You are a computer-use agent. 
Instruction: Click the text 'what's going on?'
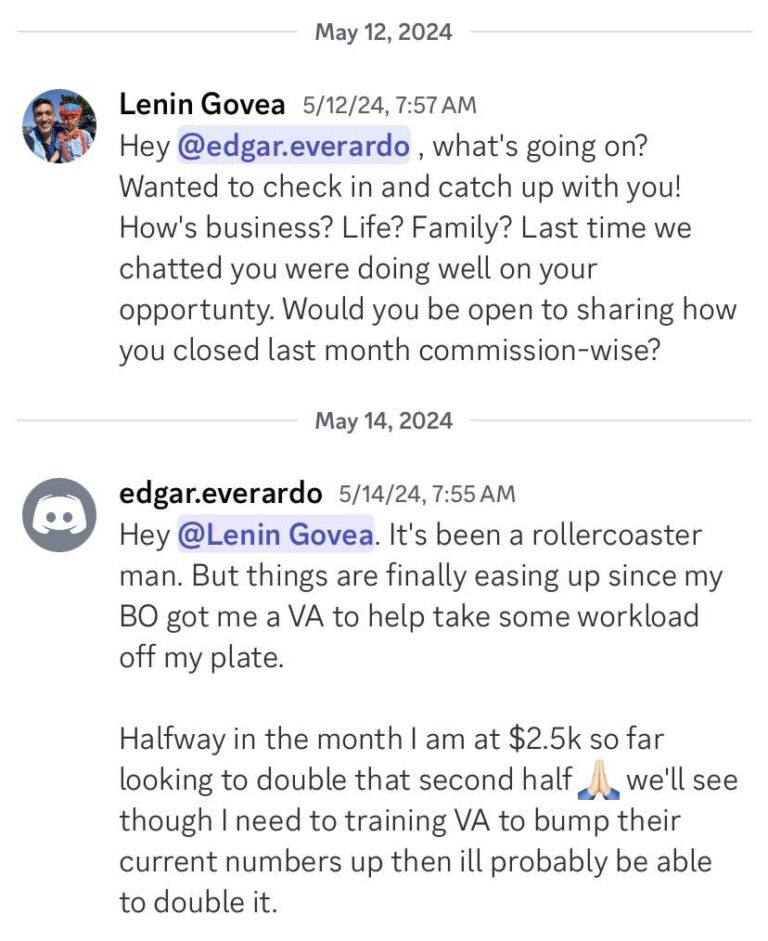pyautogui.click(x=539, y=146)
